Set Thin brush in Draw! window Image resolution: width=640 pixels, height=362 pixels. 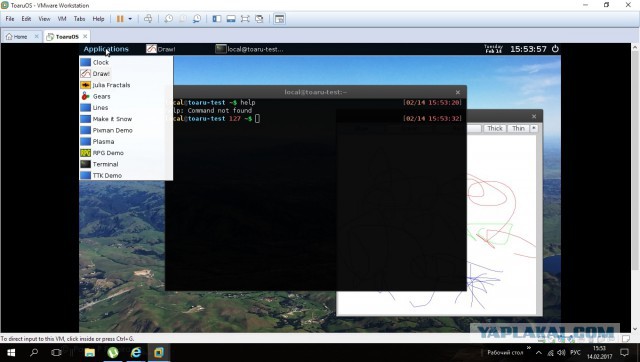(518, 129)
